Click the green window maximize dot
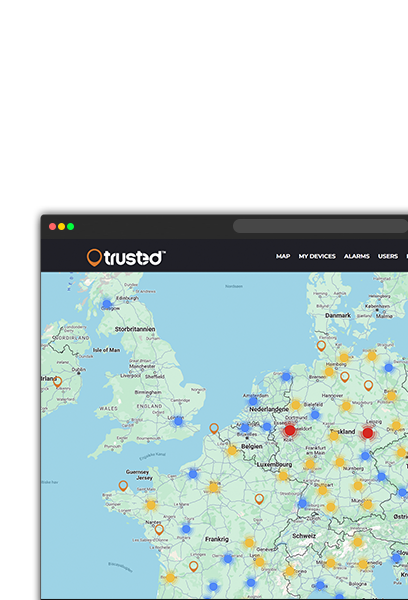 70,227
